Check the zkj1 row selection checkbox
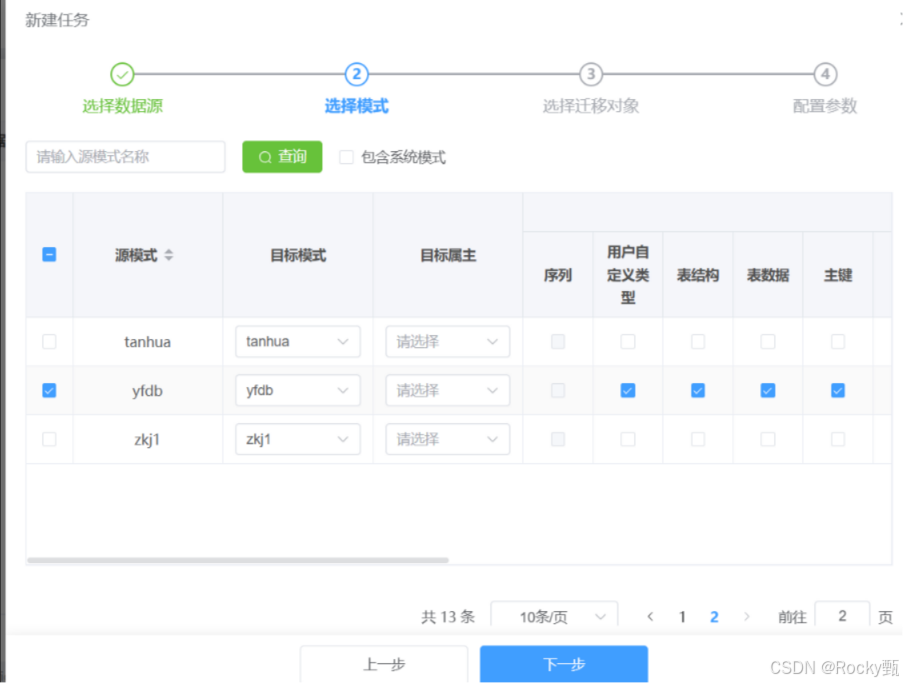The image size is (903, 683). click(50, 439)
